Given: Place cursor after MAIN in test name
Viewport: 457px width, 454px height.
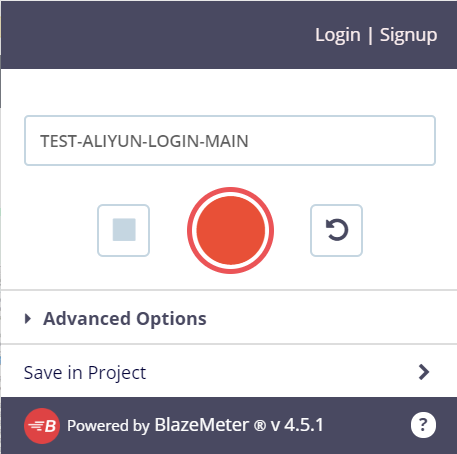Looking at the screenshot, I should (249, 141).
